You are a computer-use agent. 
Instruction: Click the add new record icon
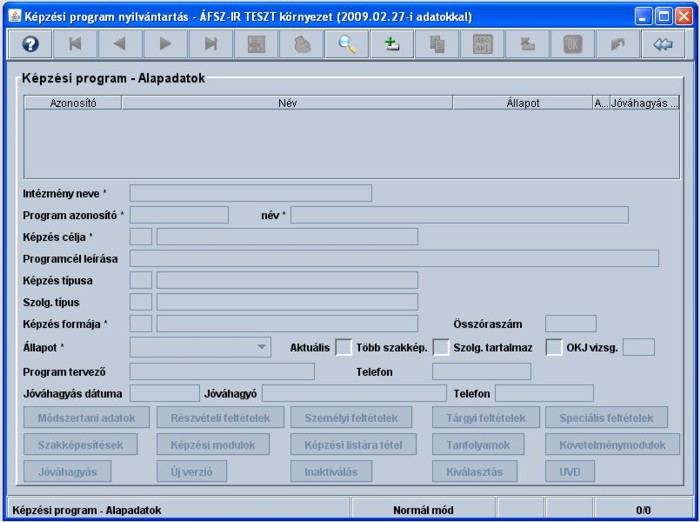click(x=391, y=44)
